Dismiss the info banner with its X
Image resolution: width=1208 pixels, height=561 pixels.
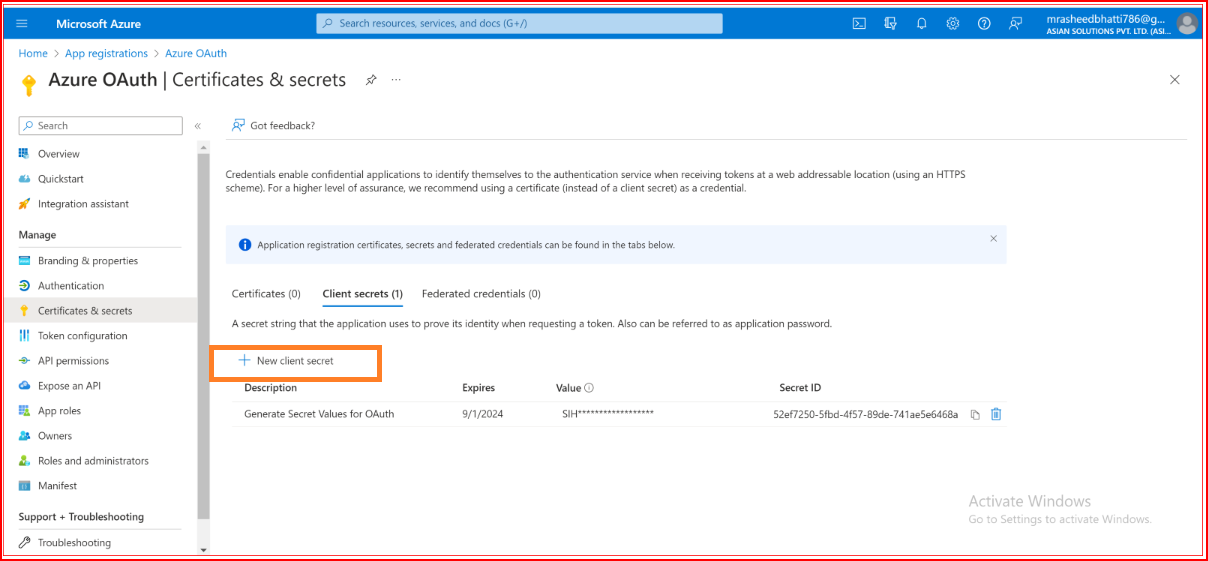pos(993,238)
